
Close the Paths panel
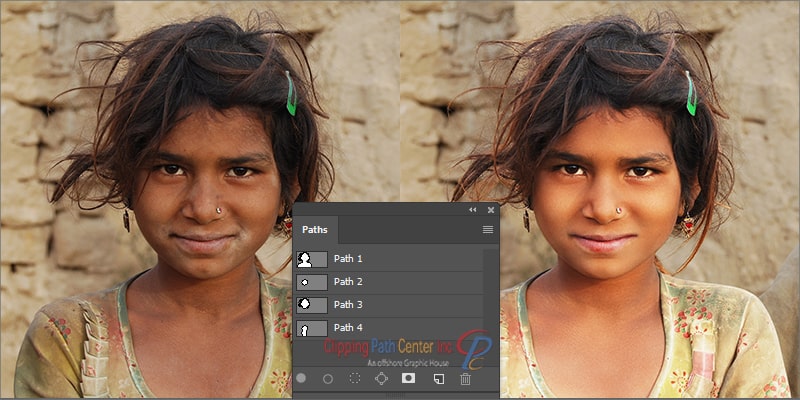click(x=491, y=210)
